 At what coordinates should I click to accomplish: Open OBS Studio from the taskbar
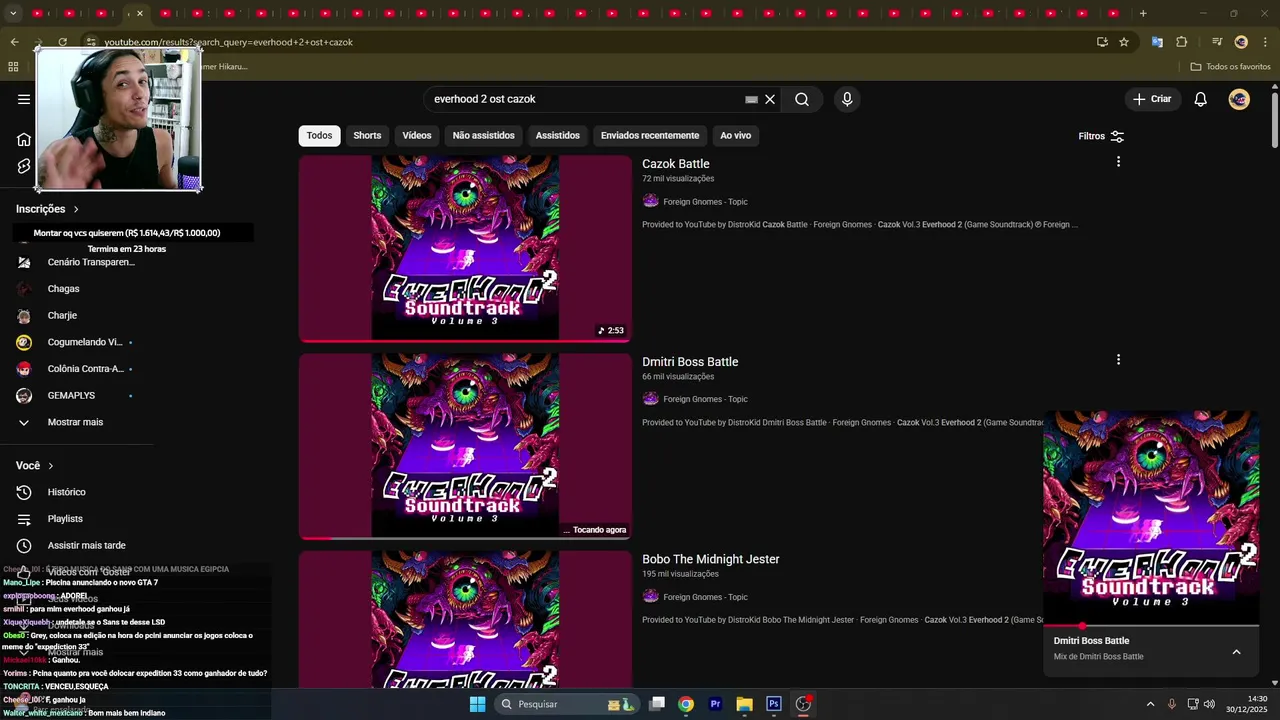[x=803, y=704]
